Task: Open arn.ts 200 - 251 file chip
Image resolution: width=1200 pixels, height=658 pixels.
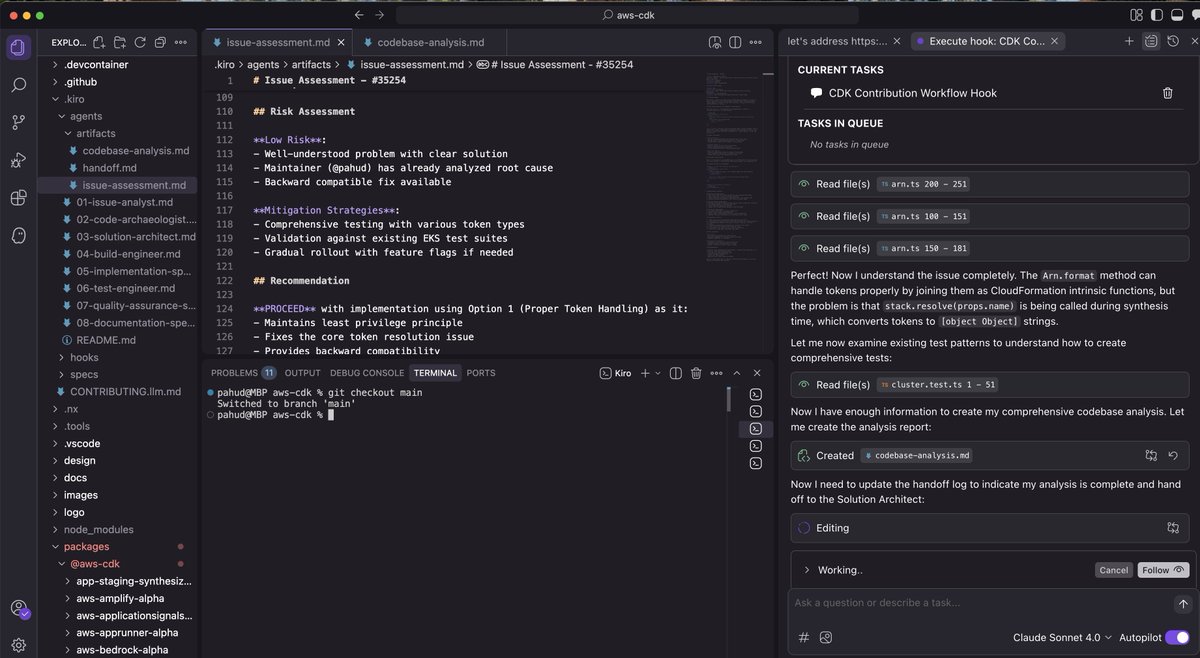Action: 925,184
